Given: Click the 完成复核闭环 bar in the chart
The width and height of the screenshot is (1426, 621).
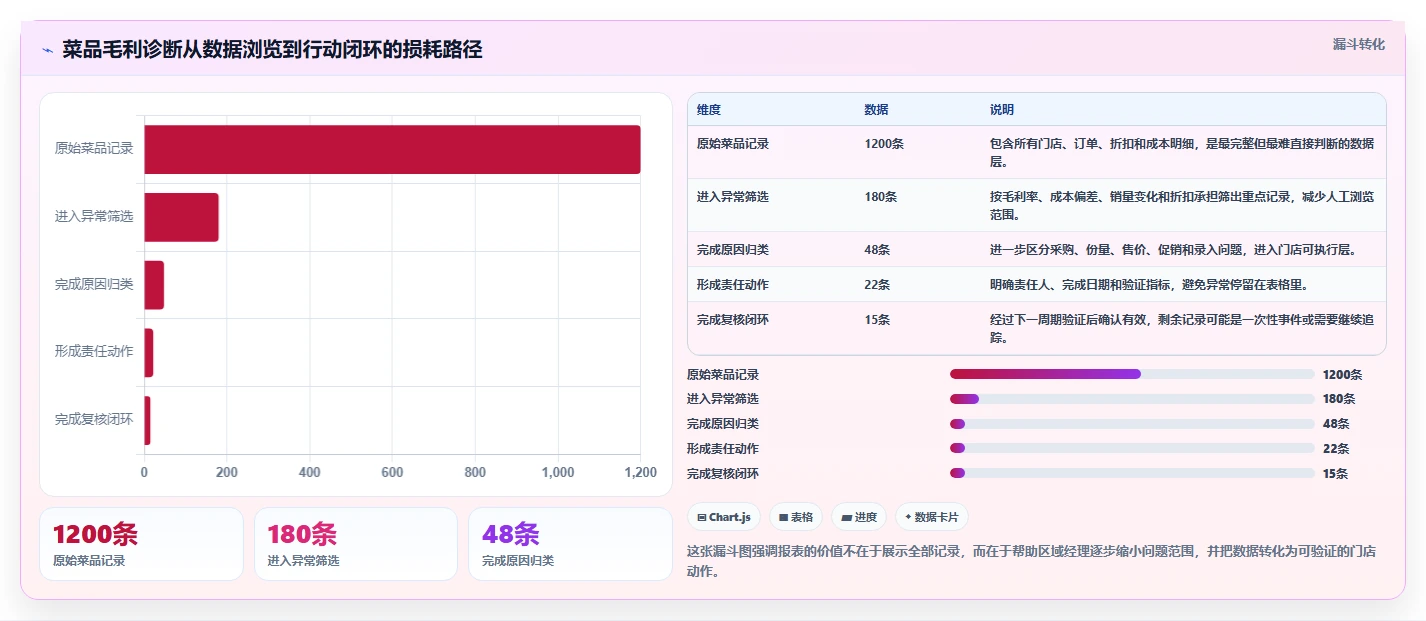Looking at the screenshot, I should coord(147,420).
